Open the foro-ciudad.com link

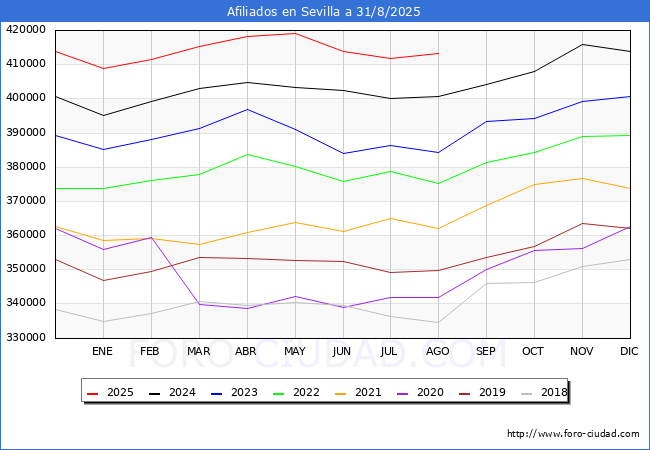(573, 434)
